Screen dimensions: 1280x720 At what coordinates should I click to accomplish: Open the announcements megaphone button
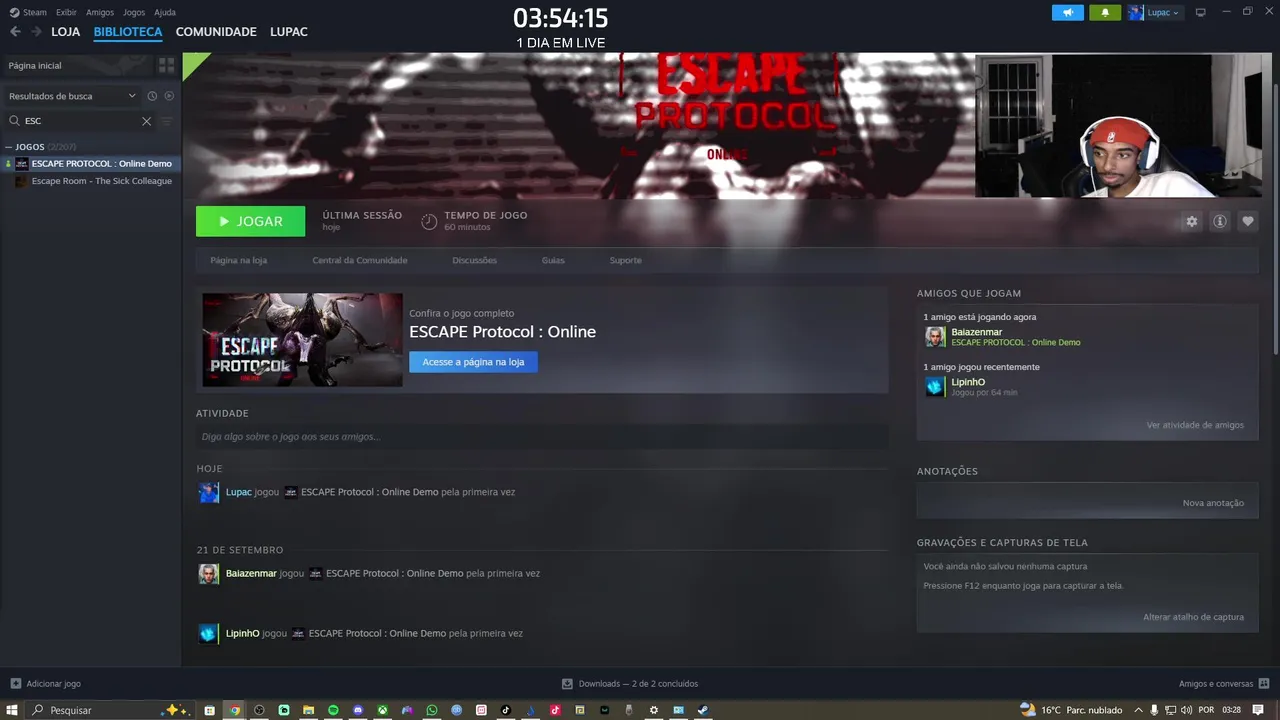click(x=1067, y=12)
